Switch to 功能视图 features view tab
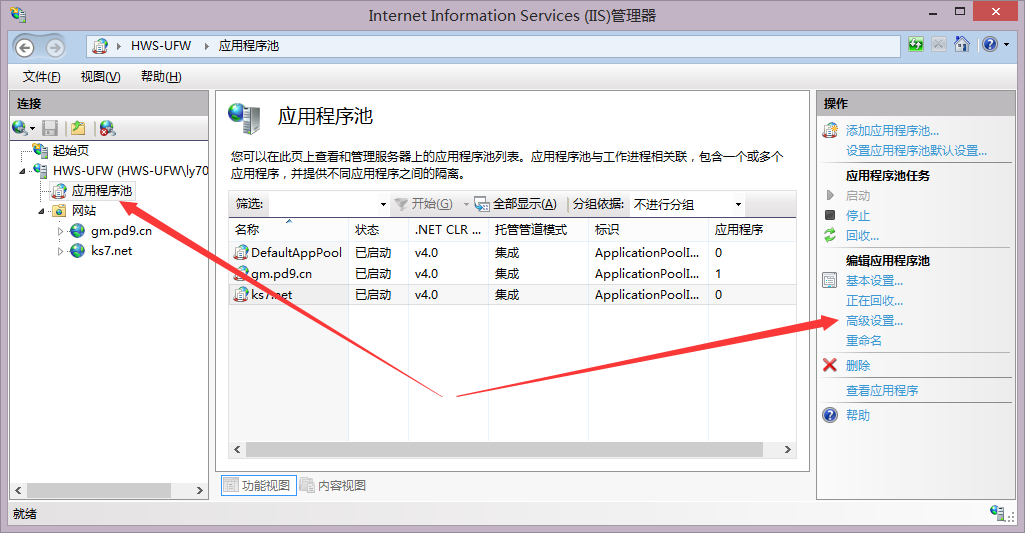 258,485
